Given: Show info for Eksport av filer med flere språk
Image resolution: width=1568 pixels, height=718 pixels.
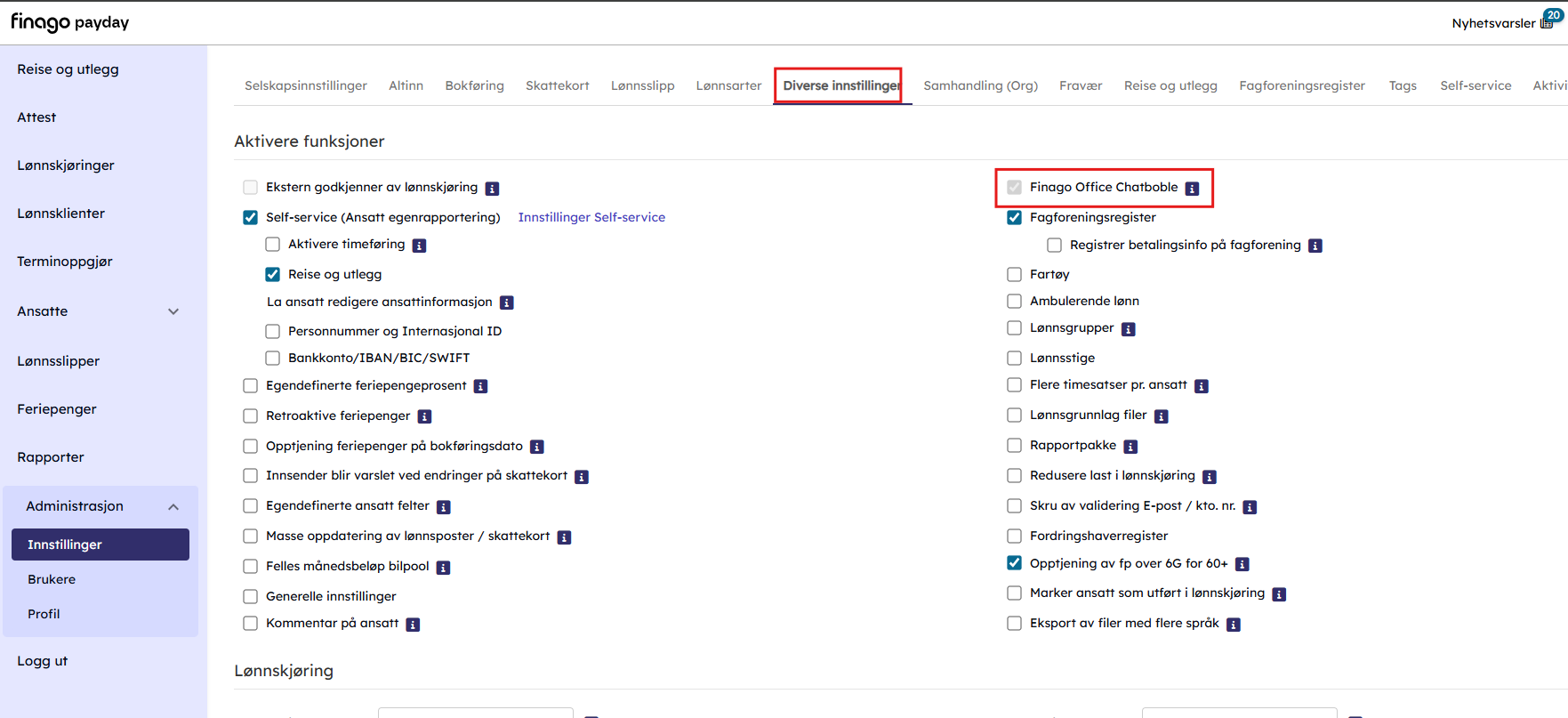Looking at the screenshot, I should (1233, 625).
